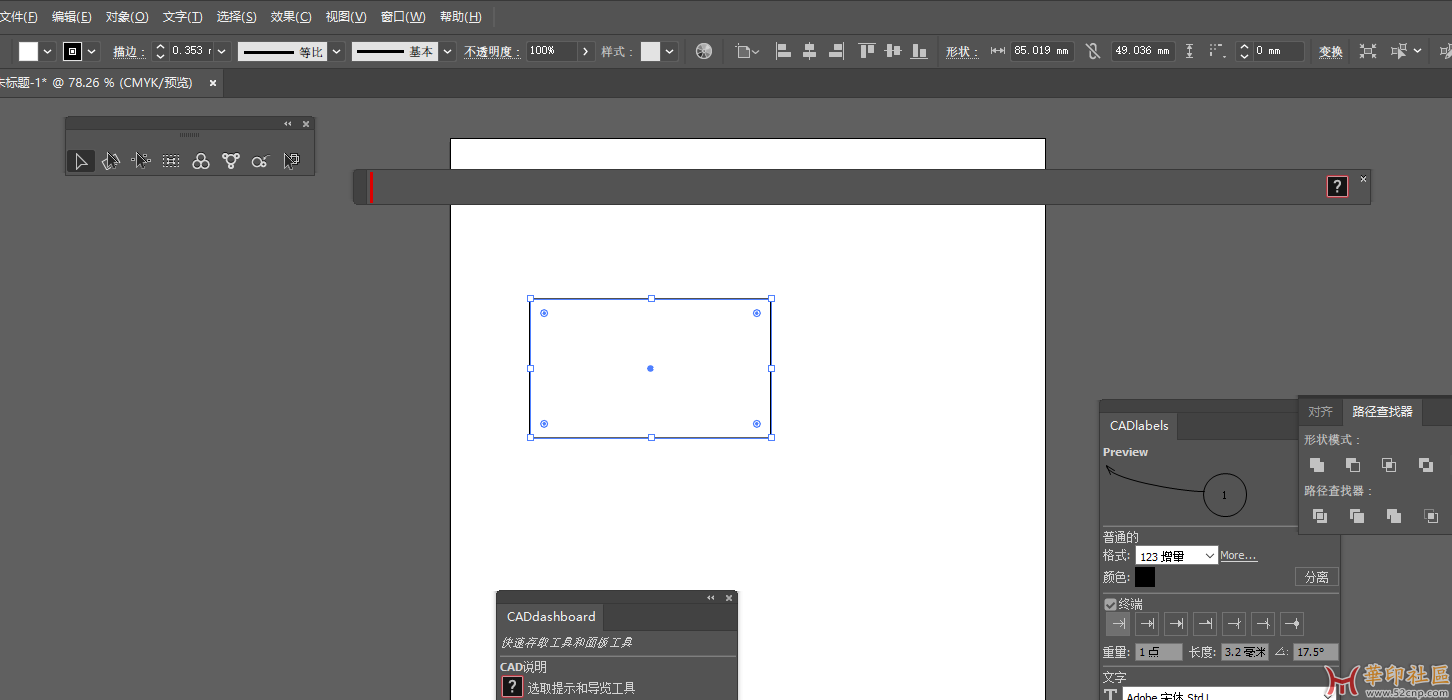This screenshot has height=700, width=1452.
Task: Click the isolate selected object icon
Action: (1367, 51)
